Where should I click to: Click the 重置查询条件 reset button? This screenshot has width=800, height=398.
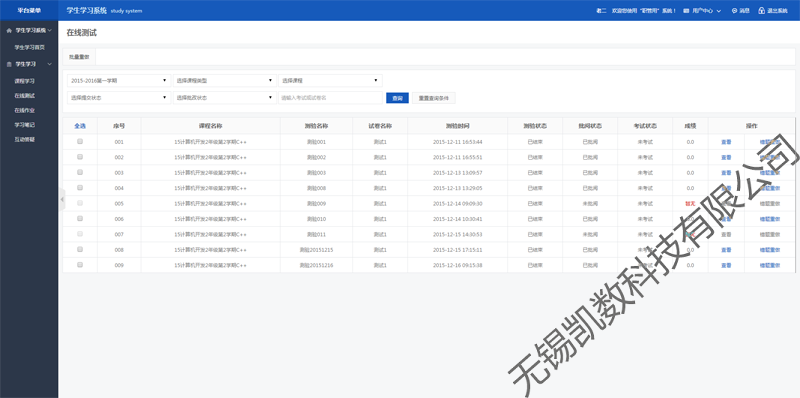[x=434, y=97]
